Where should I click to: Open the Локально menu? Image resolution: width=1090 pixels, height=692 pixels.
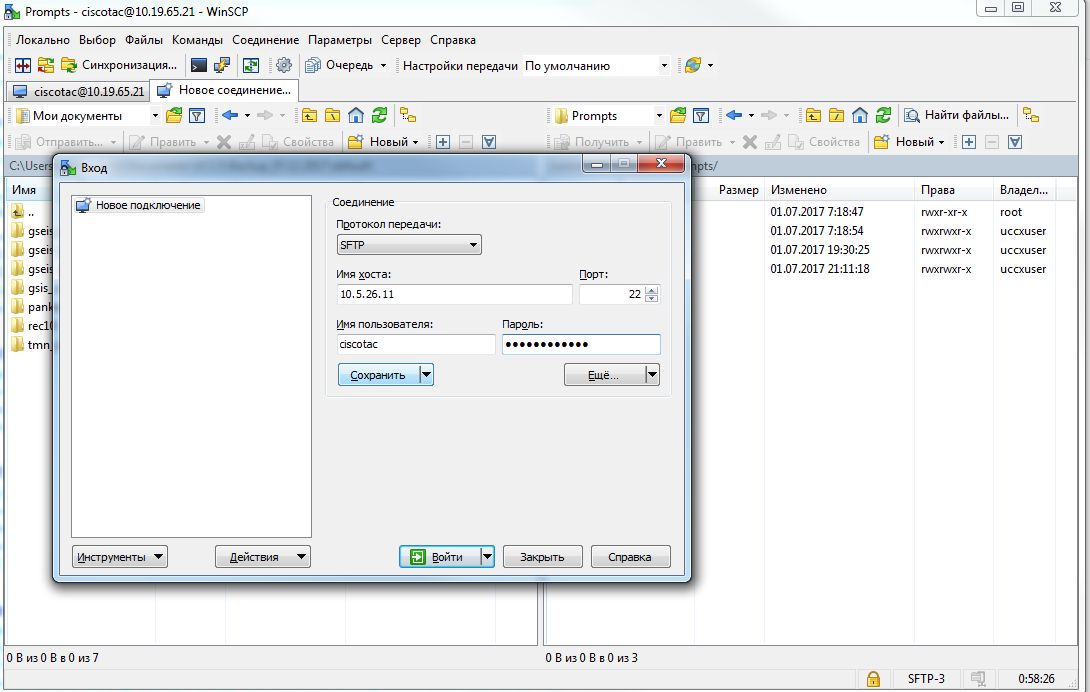point(43,40)
